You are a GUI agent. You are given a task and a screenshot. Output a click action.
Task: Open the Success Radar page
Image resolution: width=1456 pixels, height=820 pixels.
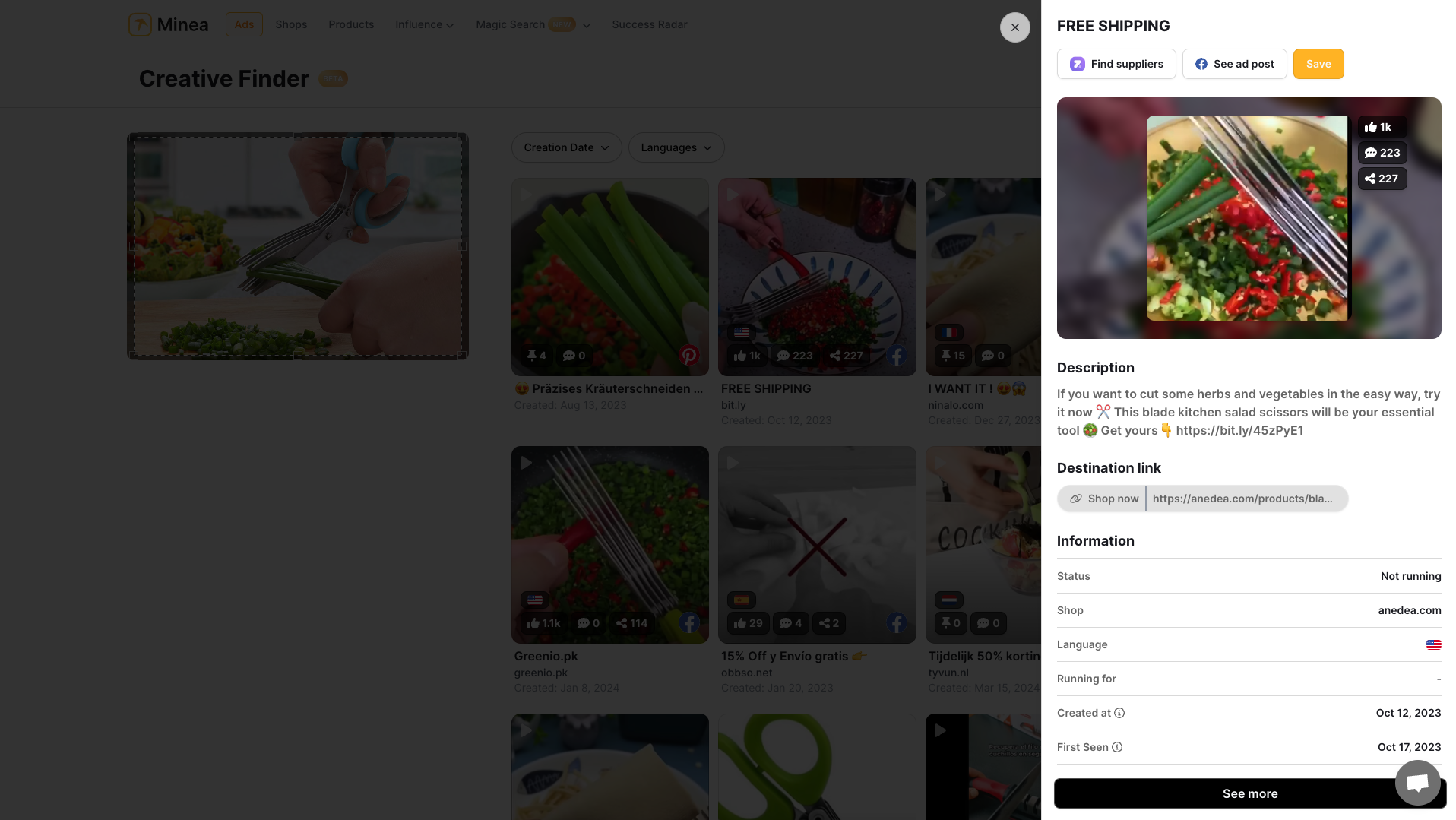coord(649,24)
